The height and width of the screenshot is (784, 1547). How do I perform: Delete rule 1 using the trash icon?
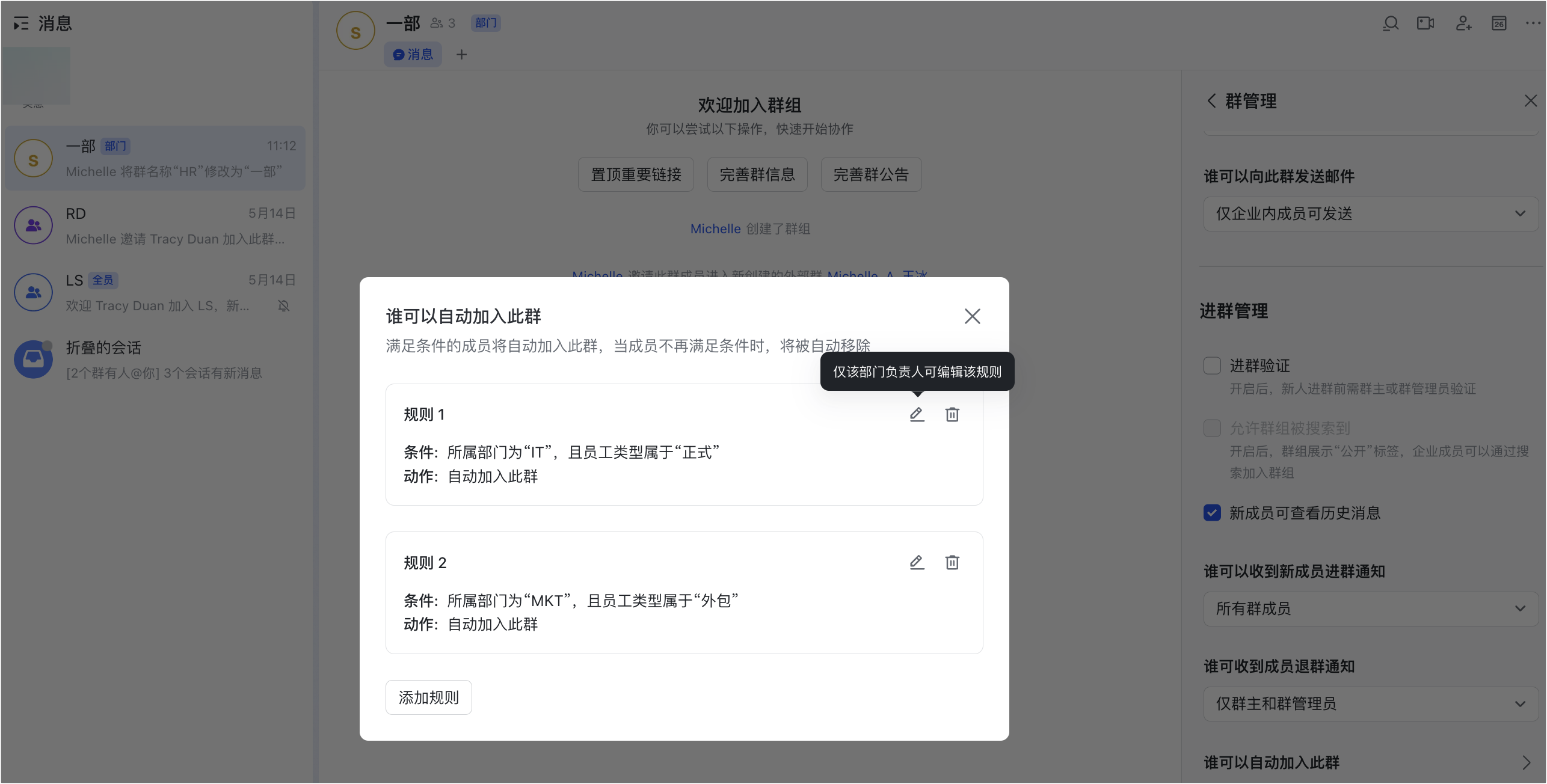pyautogui.click(x=952, y=414)
